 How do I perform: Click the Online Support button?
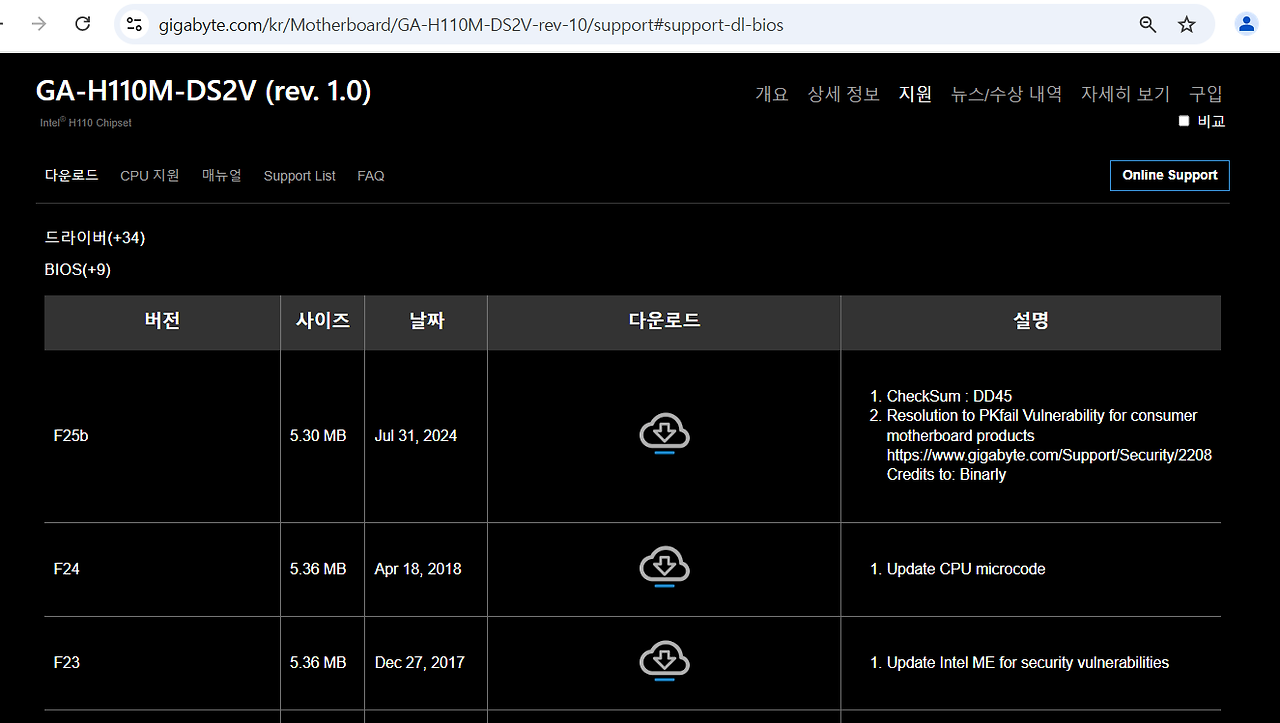[1170, 175]
